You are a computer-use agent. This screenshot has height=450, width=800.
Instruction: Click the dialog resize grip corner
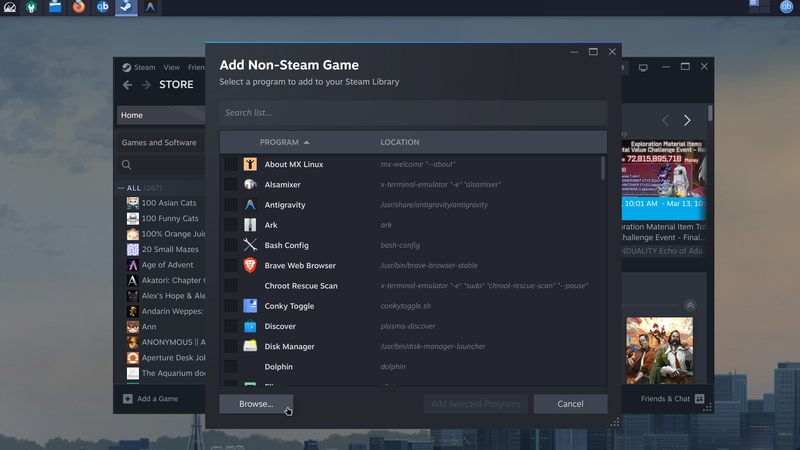tap(615, 422)
